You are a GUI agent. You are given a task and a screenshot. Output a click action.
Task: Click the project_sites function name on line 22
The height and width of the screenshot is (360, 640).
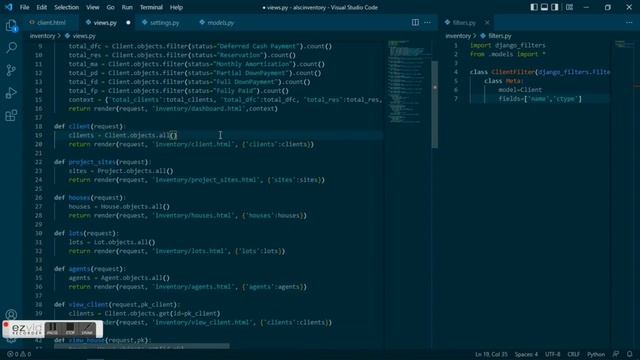(92, 162)
